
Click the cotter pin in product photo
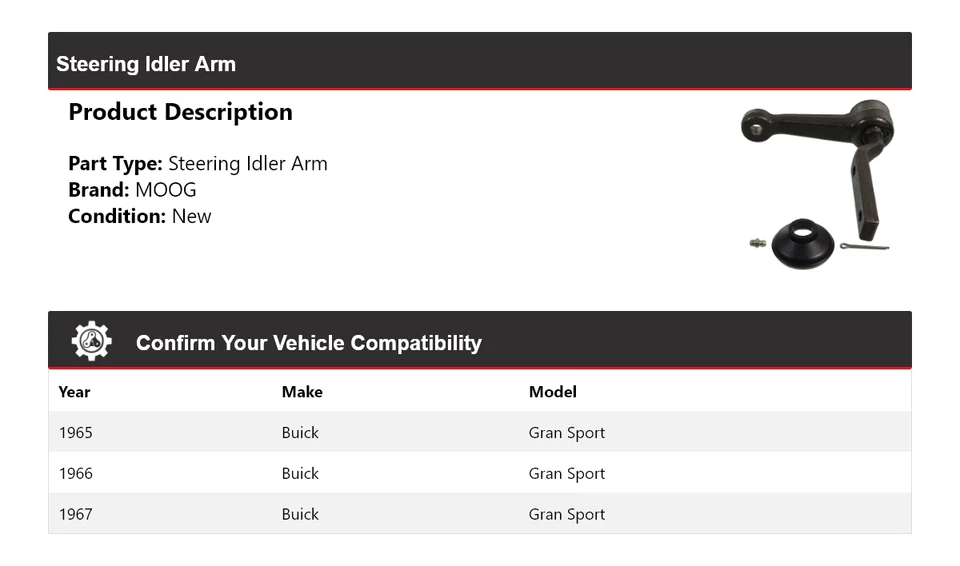point(863,246)
